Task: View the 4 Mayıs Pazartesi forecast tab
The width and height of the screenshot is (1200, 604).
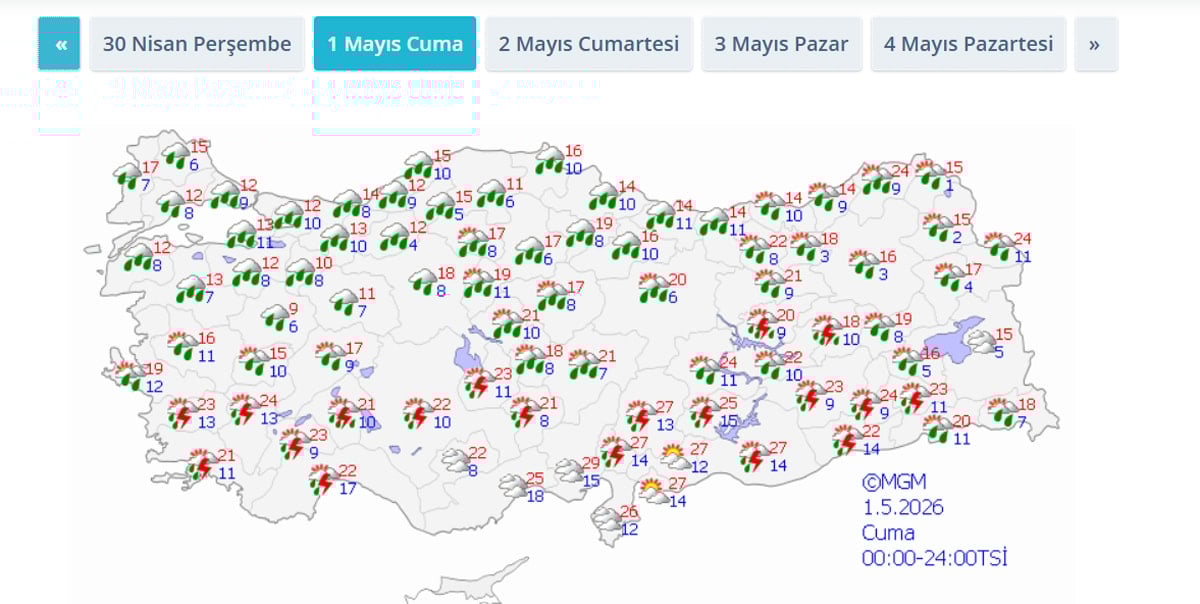Action: tap(968, 44)
